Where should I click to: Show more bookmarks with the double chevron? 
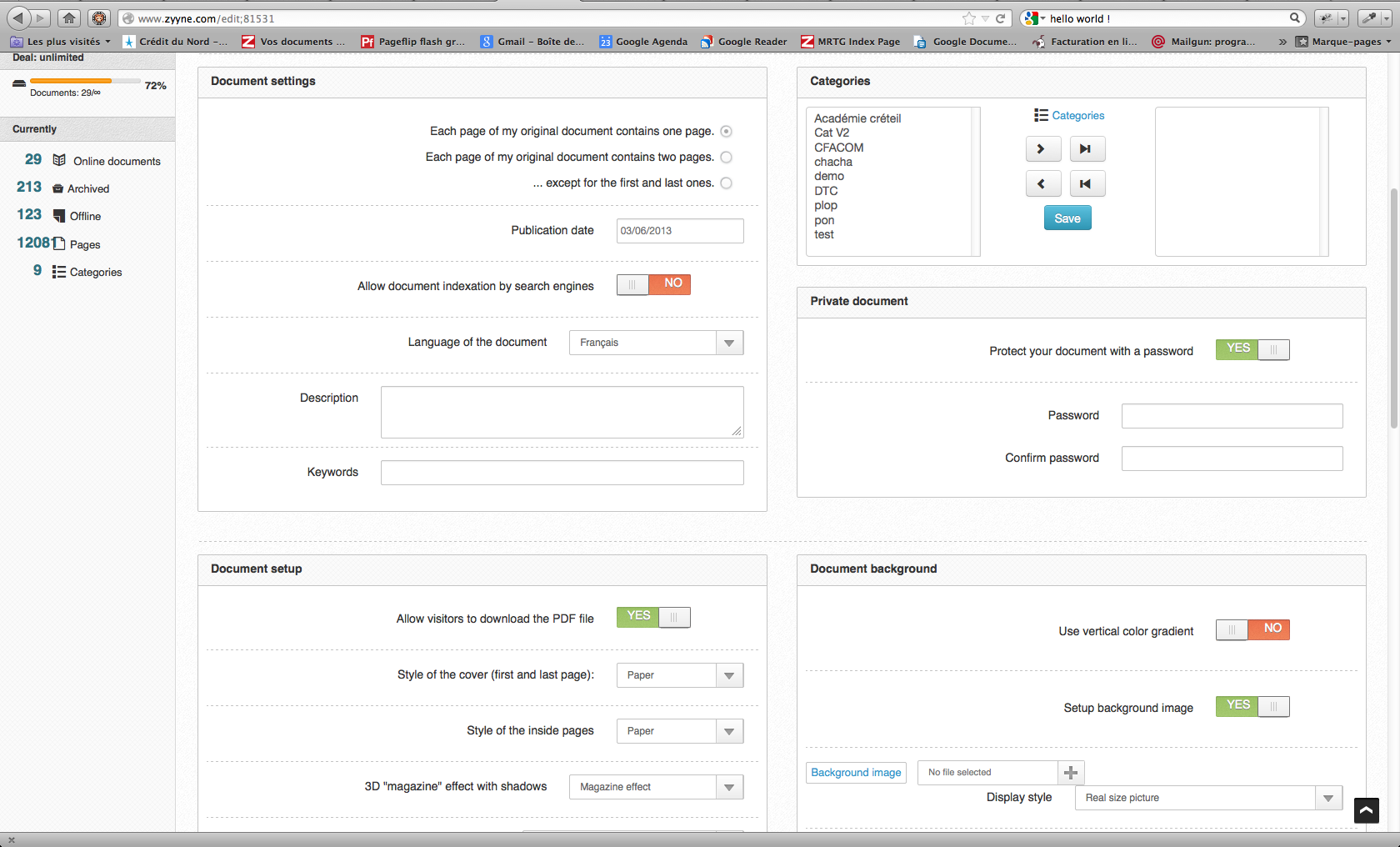pyautogui.click(x=1282, y=42)
